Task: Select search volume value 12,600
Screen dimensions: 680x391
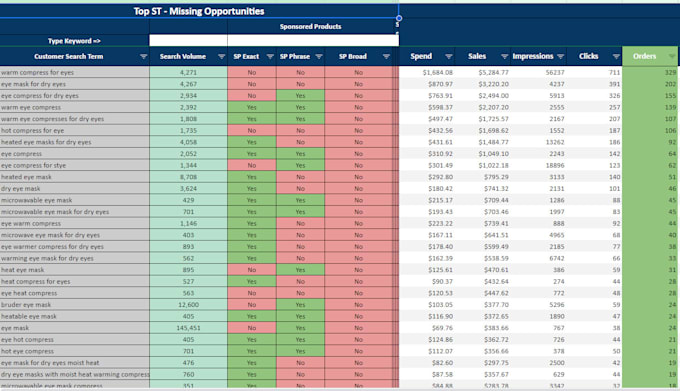Action: pos(188,305)
